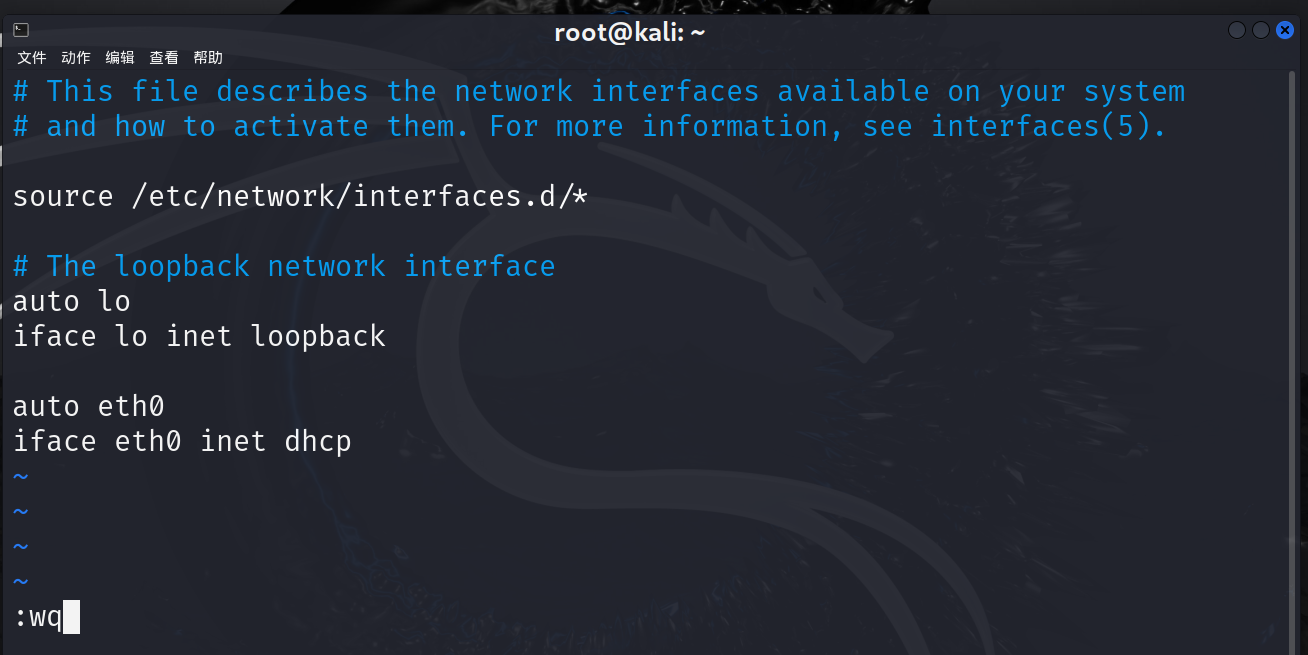The height and width of the screenshot is (655, 1308).
Task: Click 'loopback' in the iface lo line
Action: pyautogui.click(x=318, y=336)
